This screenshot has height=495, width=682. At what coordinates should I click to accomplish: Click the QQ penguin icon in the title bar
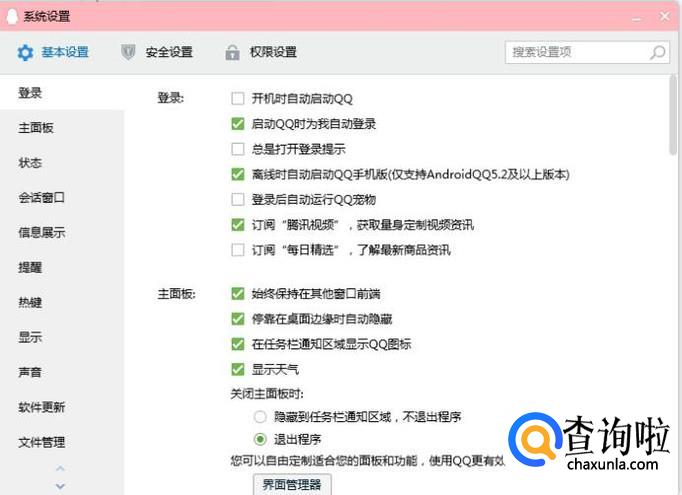click(x=12, y=17)
